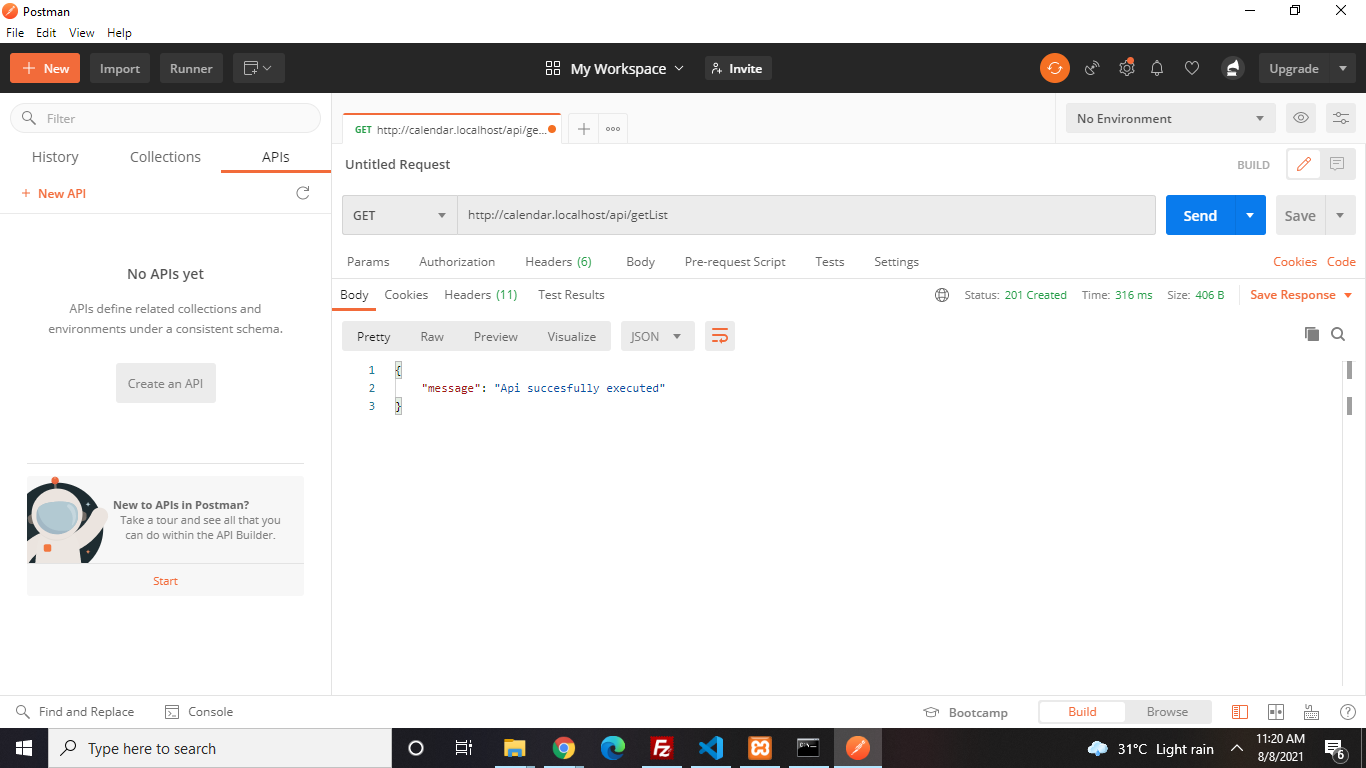This screenshot has height=768, width=1366.
Task: Collapse the left sidebar
Action: (1239, 712)
